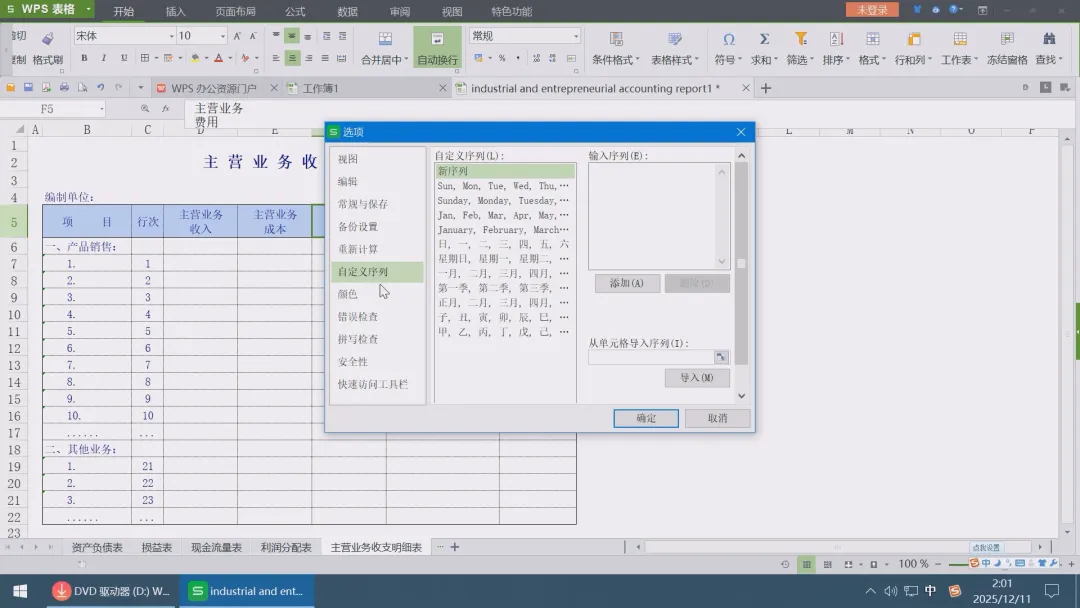Open the number format 常规 dropdown
The height and width of the screenshot is (608, 1080).
coord(576,36)
